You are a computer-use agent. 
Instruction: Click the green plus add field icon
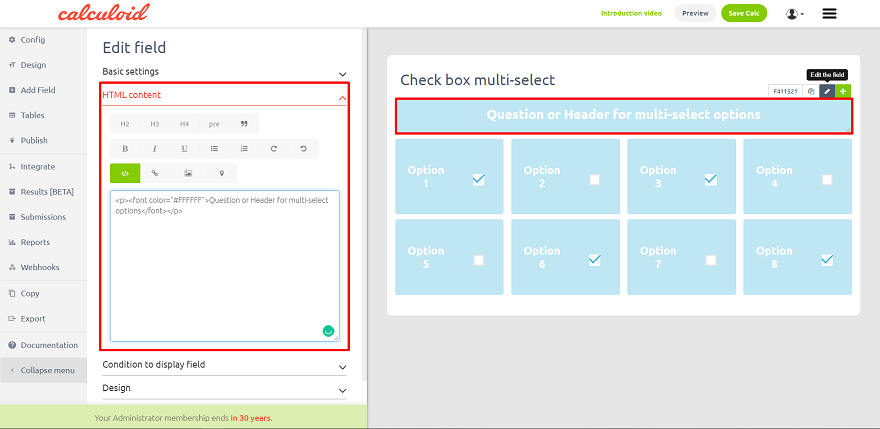coord(843,91)
